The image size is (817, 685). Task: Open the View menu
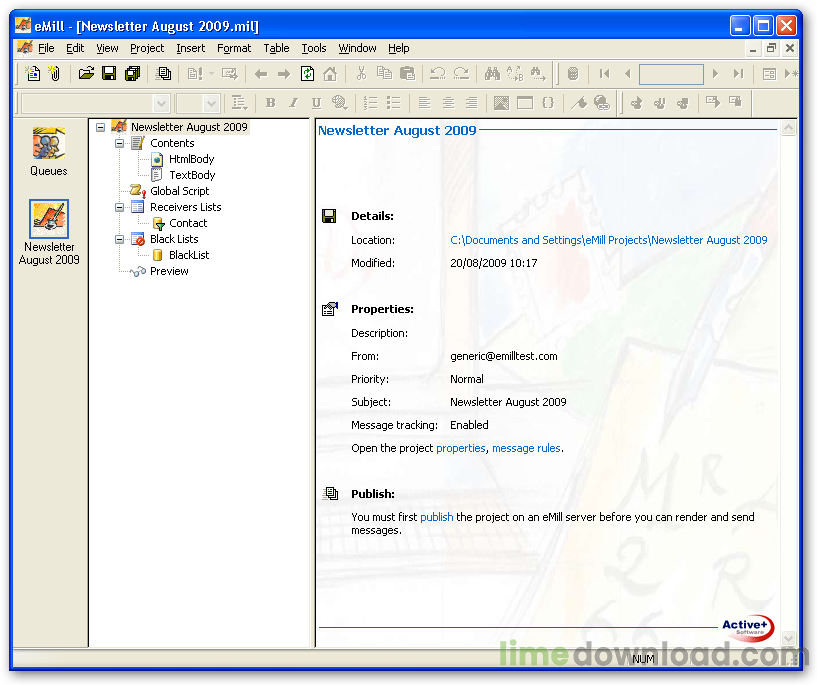pyautogui.click(x=107, y=48)
